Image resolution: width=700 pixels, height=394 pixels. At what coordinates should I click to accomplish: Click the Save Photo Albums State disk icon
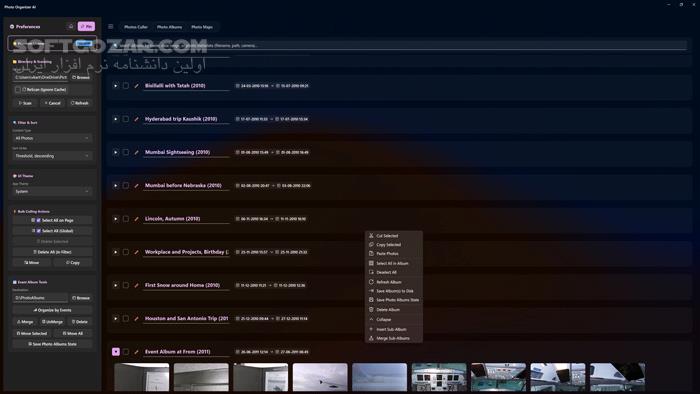tap(371, 300)
